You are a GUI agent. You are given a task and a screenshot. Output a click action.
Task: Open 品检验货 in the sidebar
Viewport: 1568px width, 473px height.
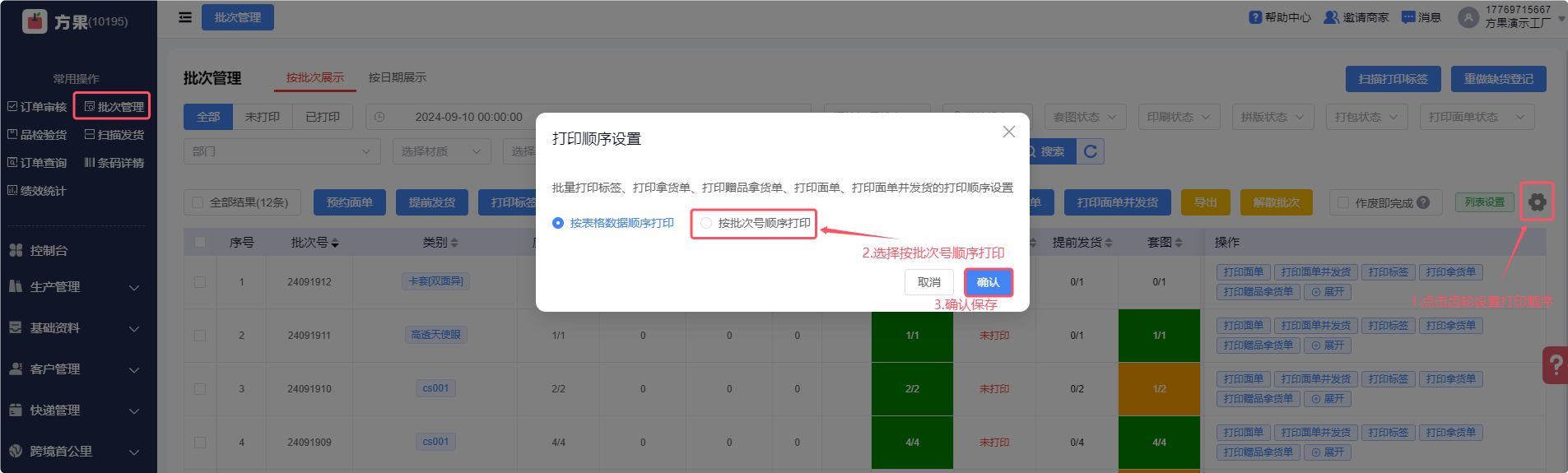(37, 135)
